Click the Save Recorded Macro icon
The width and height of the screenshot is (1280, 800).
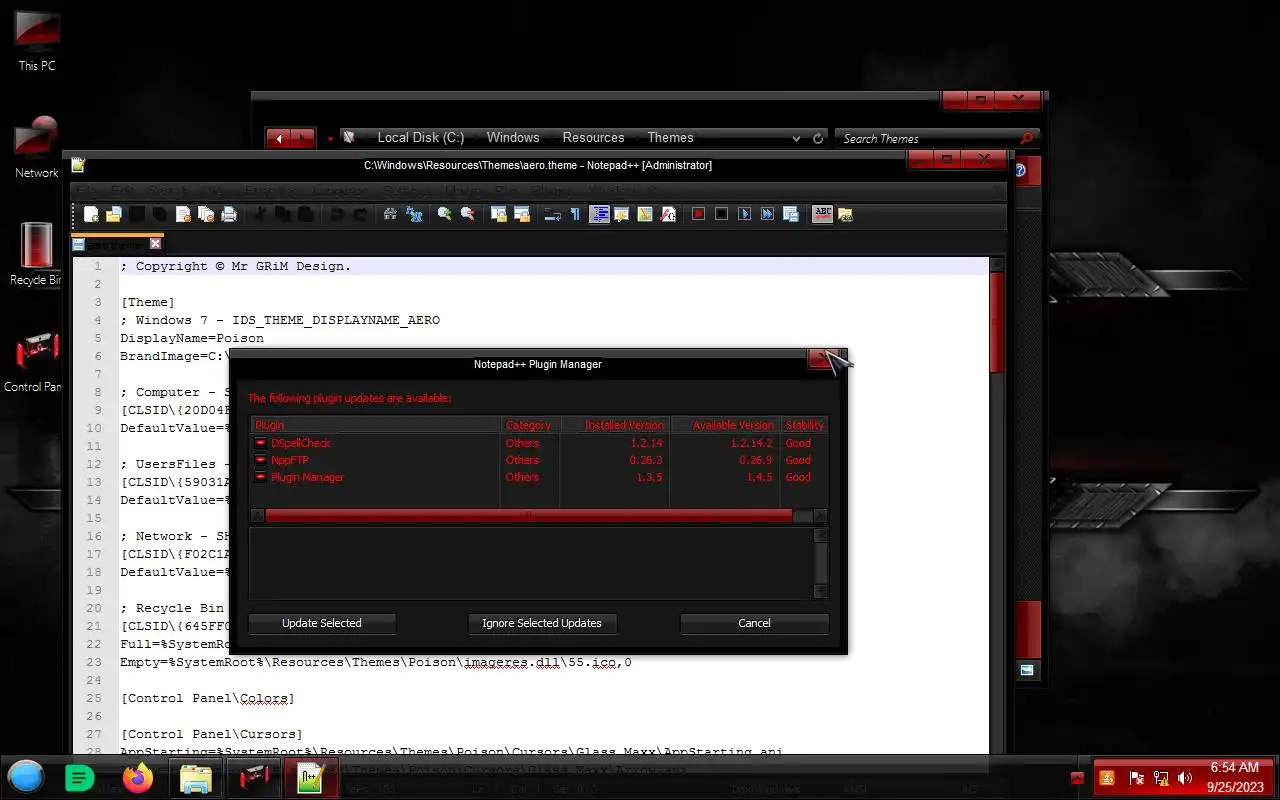(790, 214)
